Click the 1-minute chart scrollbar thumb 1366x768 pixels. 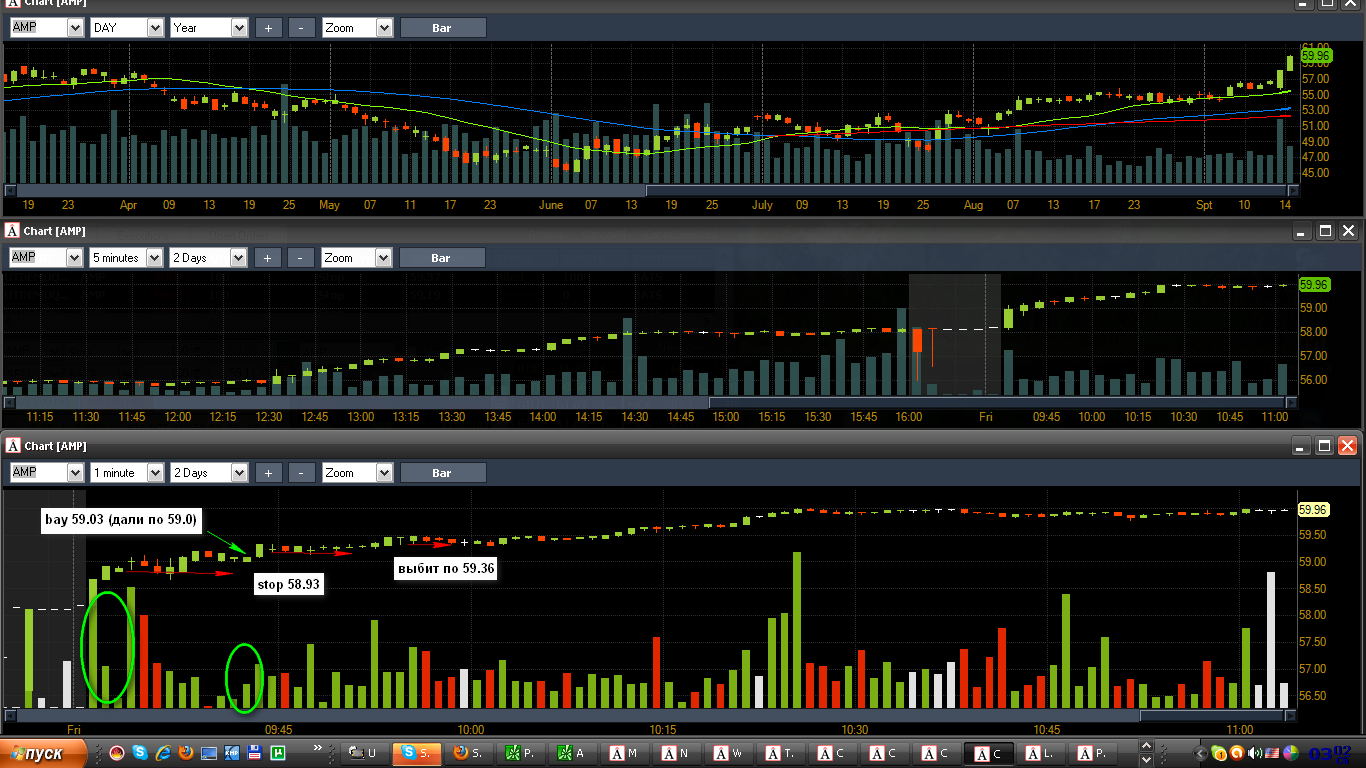[x=1211, y=714]
